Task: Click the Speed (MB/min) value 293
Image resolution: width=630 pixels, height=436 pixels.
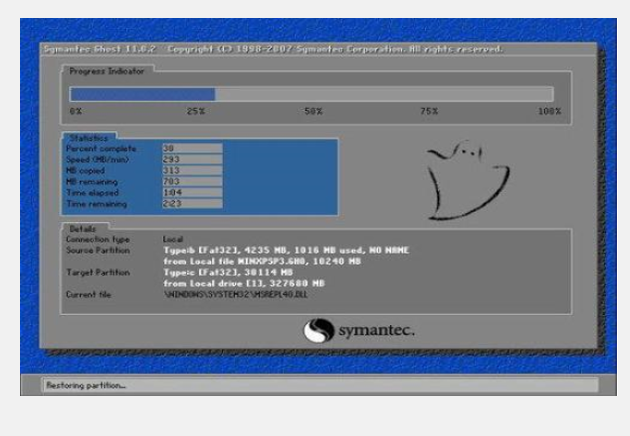Action: (x=192, y=160)
